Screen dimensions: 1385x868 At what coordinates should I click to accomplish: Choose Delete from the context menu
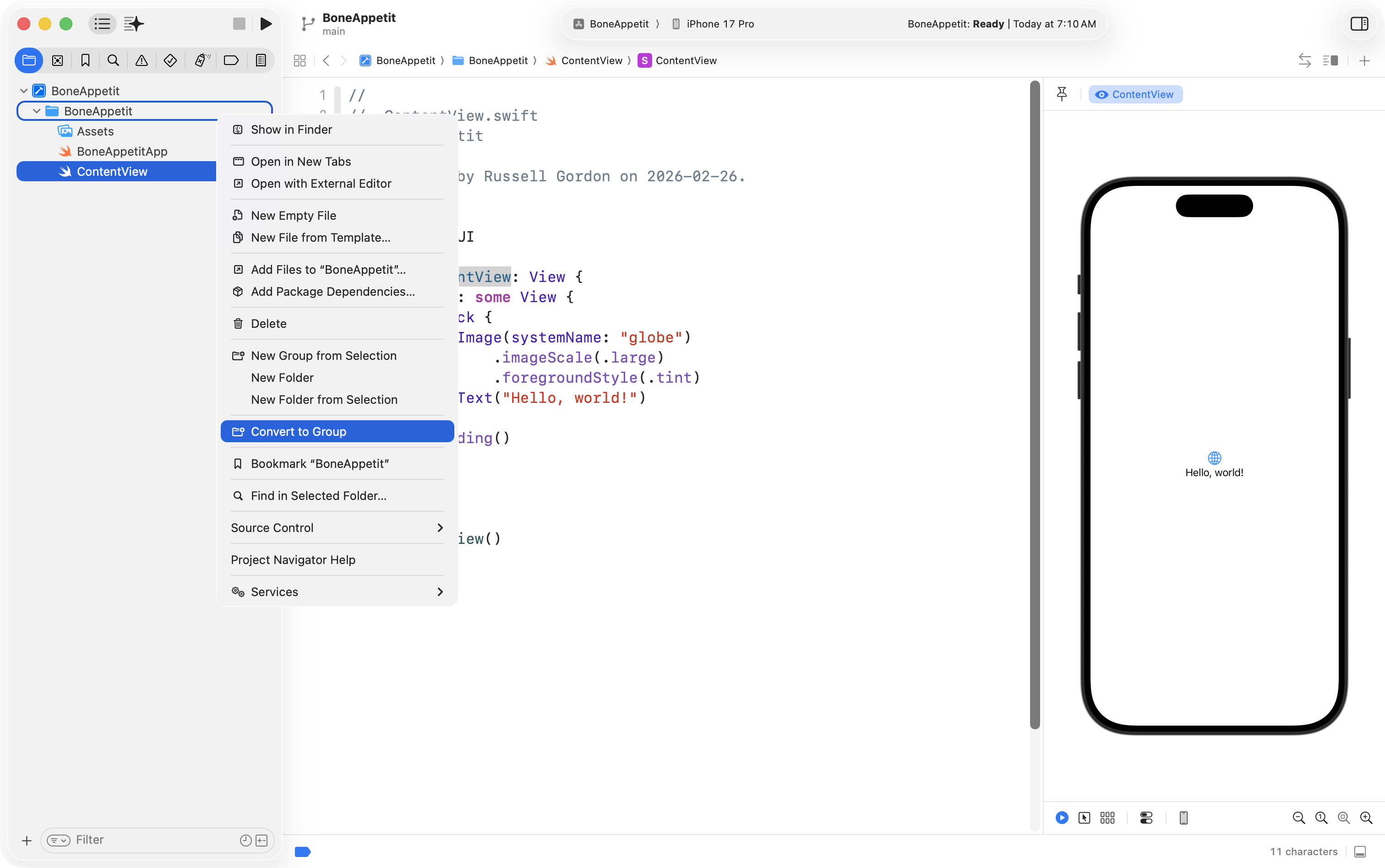268,324
